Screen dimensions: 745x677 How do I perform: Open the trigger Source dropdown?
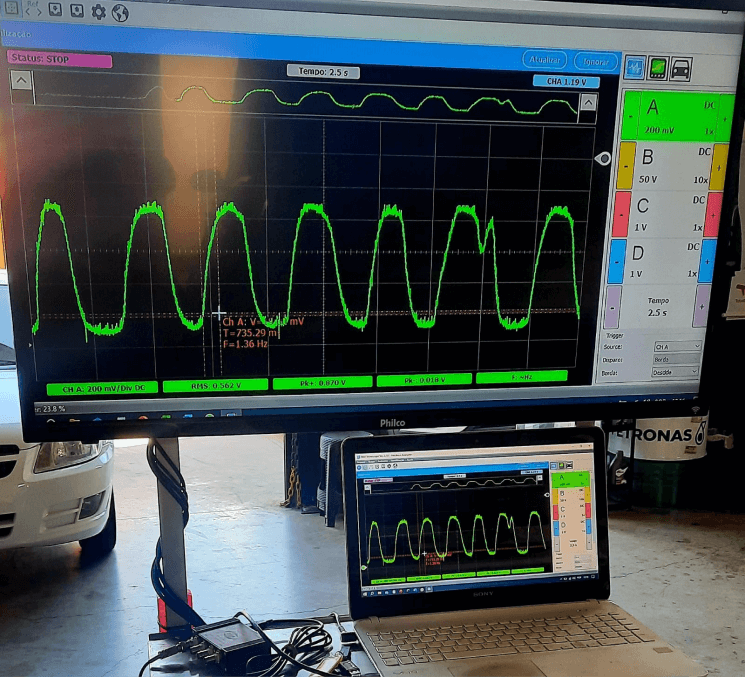(676, 346)
